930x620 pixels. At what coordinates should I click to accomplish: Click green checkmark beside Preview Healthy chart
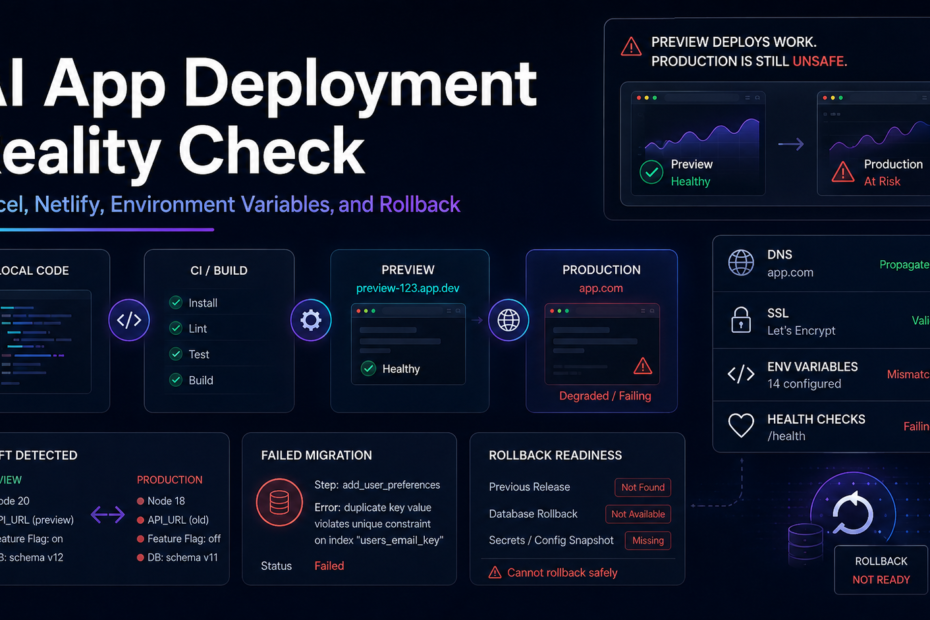tap(651, 173)
